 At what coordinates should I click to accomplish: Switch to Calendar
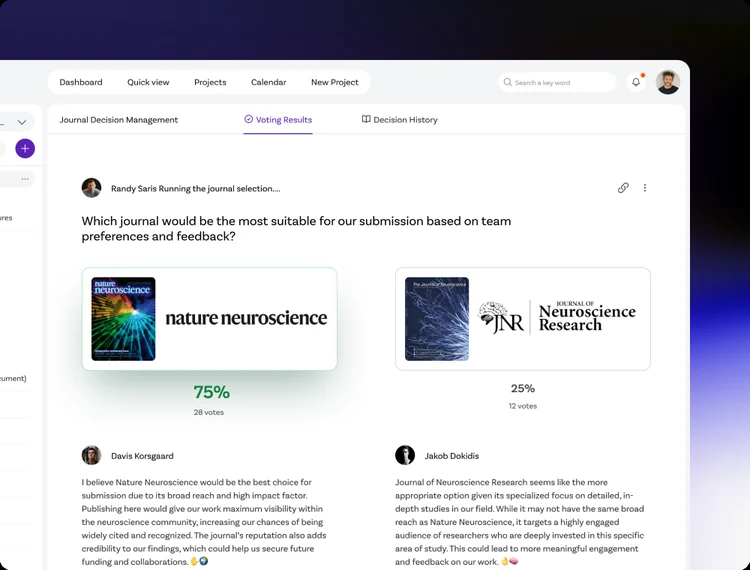268,82
